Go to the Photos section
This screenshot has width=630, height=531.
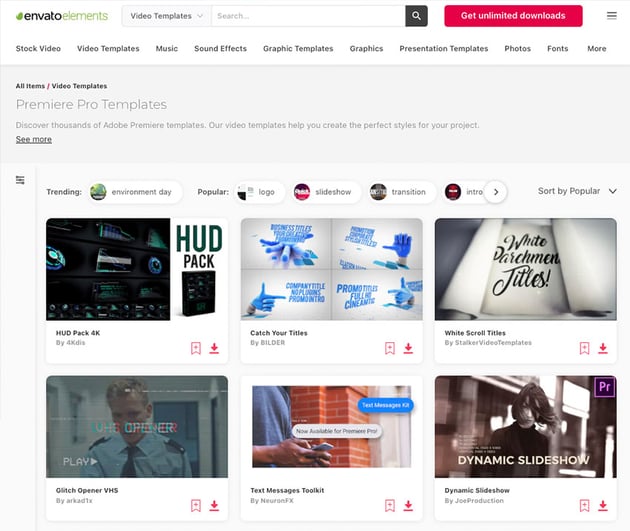tap(518, 49)
